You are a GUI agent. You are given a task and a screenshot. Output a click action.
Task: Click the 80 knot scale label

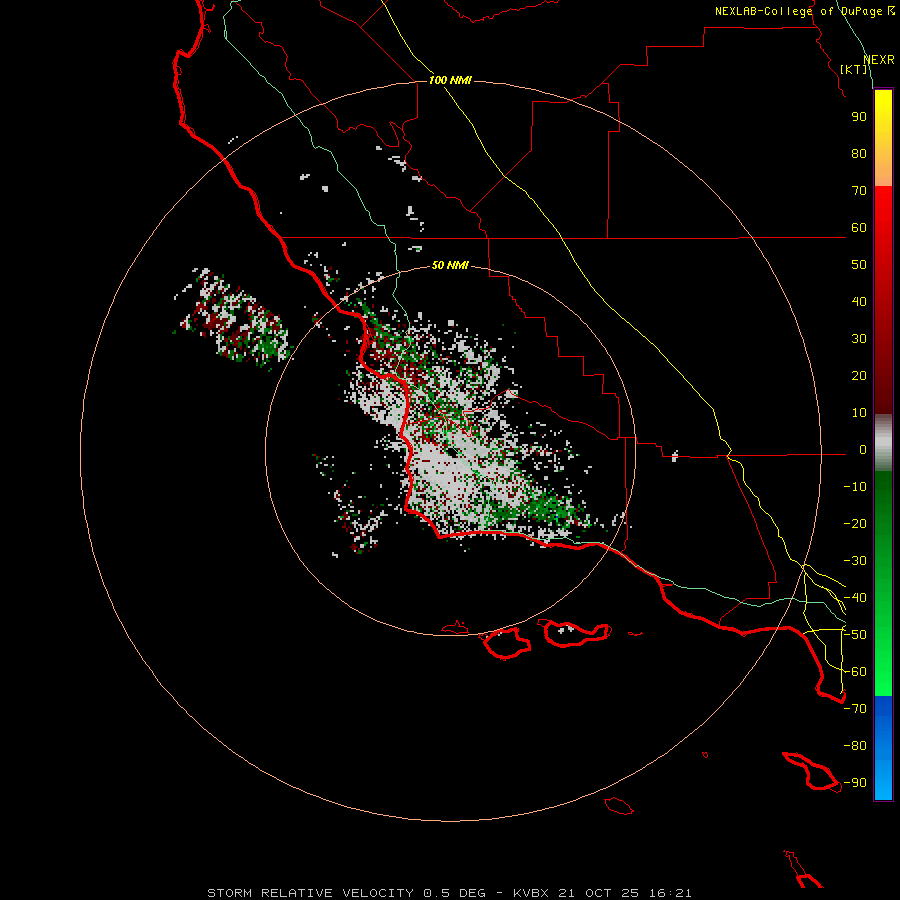(x=859, y=153)
